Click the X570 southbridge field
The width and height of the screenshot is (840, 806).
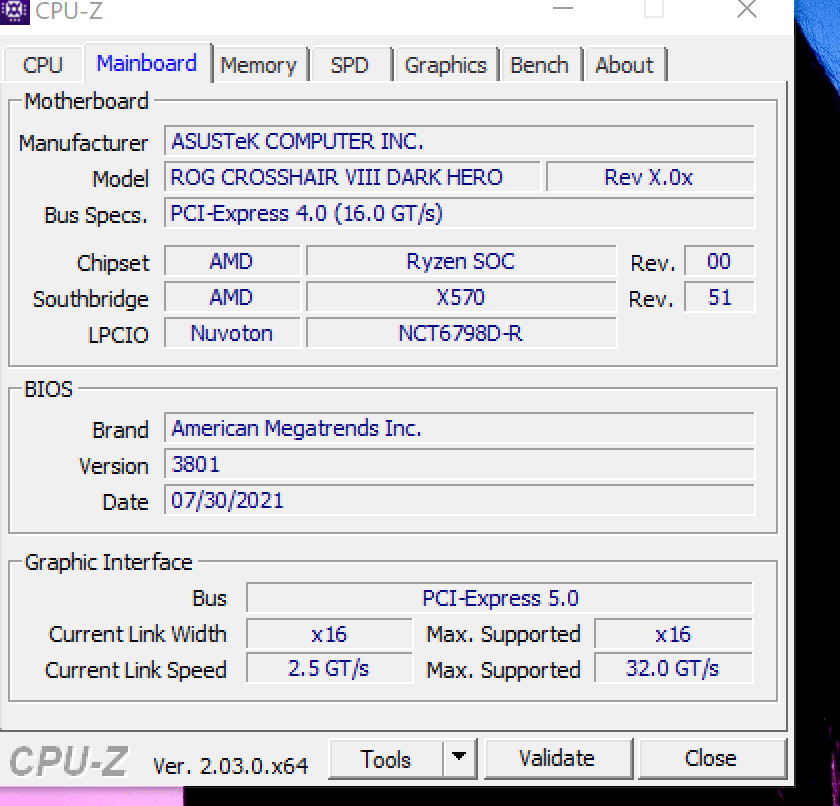click(461, 297)
